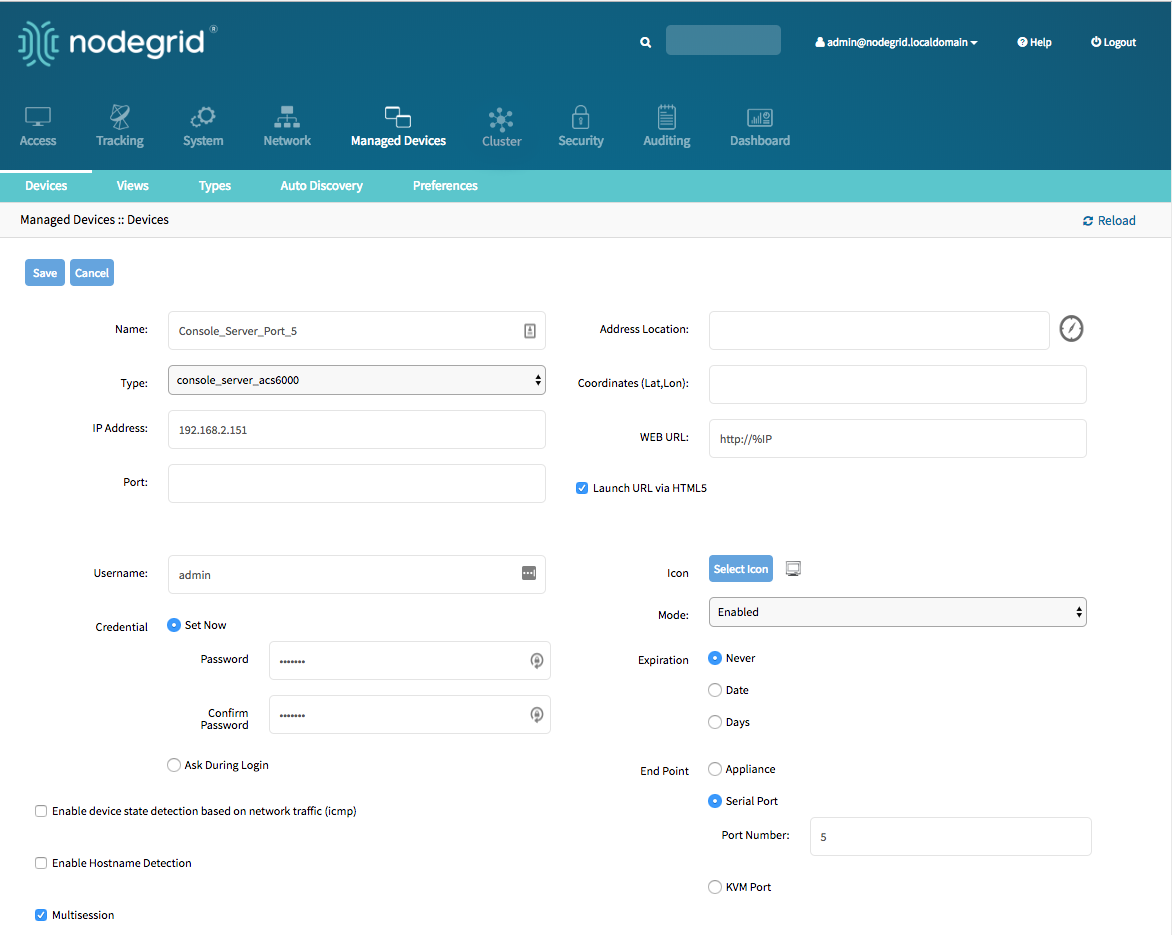The width and height of the screenshot is (1172, 935).
Task: Click the Username field
Action: point(357,574)
